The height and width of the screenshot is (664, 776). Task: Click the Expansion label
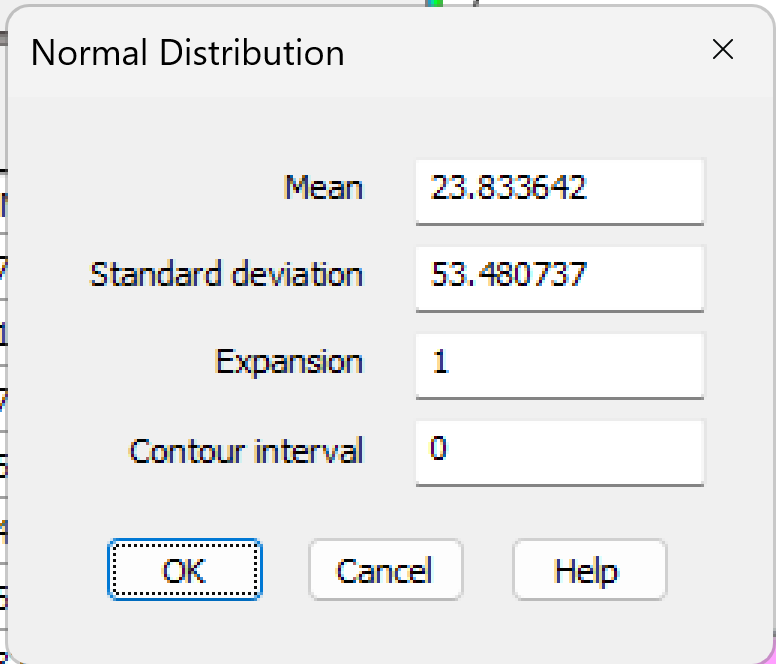[289, 363]
